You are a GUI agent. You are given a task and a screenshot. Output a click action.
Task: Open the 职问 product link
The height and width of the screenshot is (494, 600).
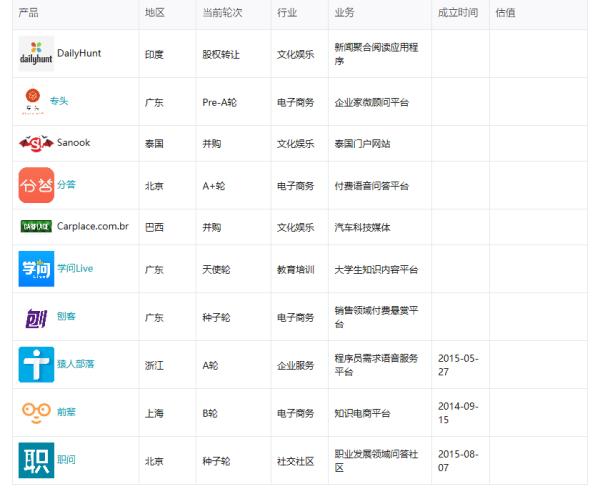pyautogui.click(x=66, y=460)
